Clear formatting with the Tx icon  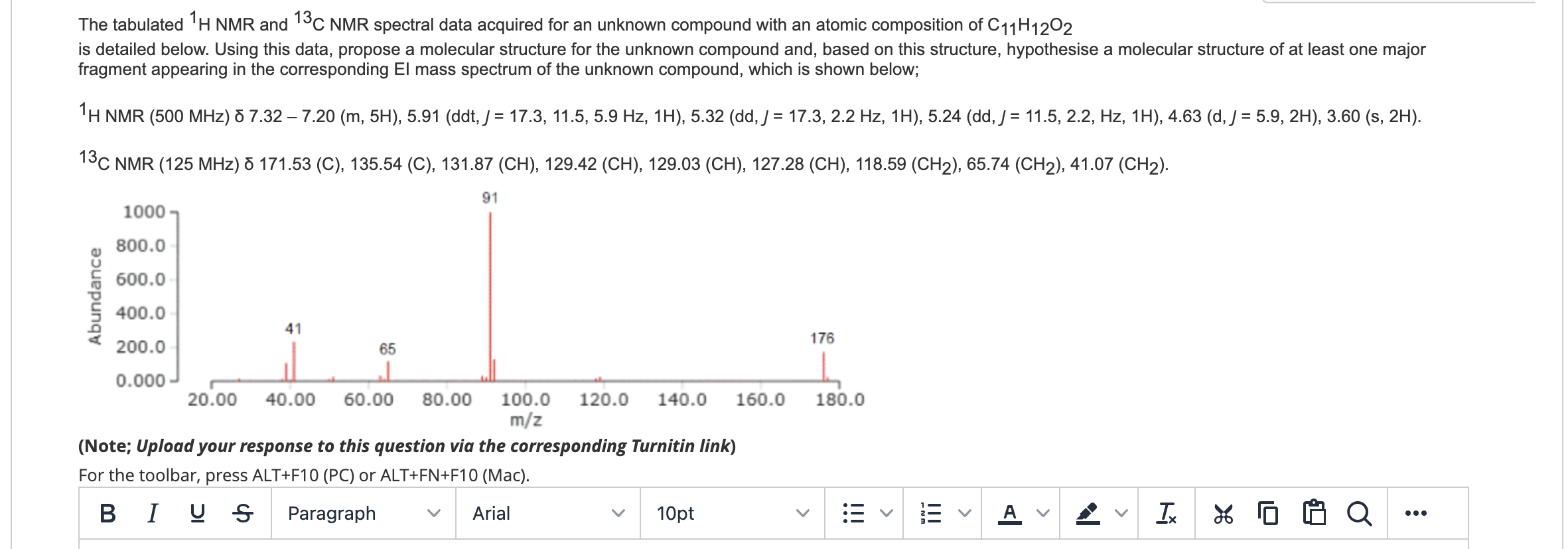(x=1166, y=514)
